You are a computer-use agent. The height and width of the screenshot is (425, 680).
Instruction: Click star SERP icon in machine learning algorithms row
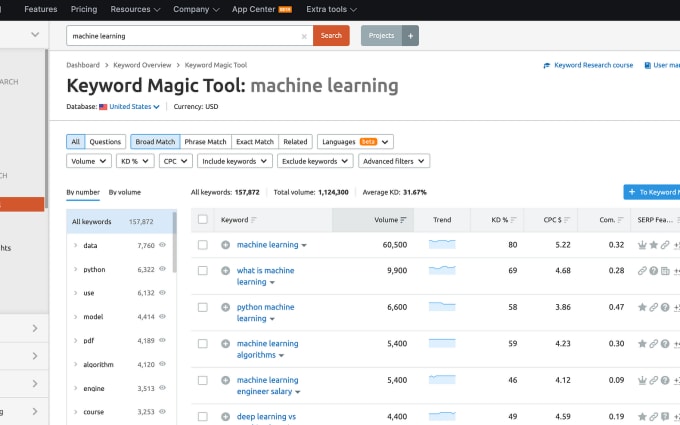pos(642,344)
